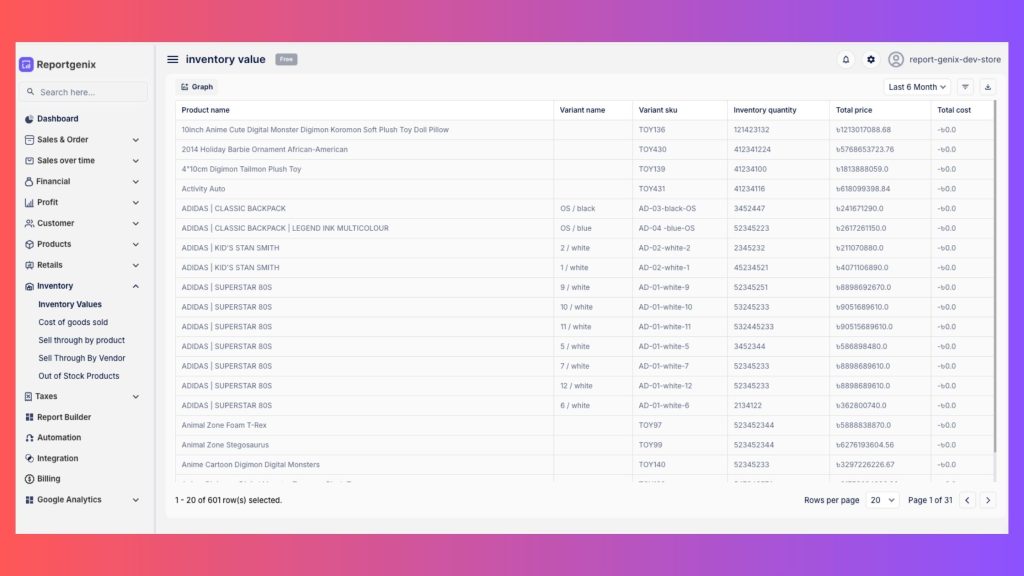The height and width of the screenshot is (576, 1024).
Task: Click 'Anime Cartoon Digimon Digital Monsters' product
Action: click(251, 465)
